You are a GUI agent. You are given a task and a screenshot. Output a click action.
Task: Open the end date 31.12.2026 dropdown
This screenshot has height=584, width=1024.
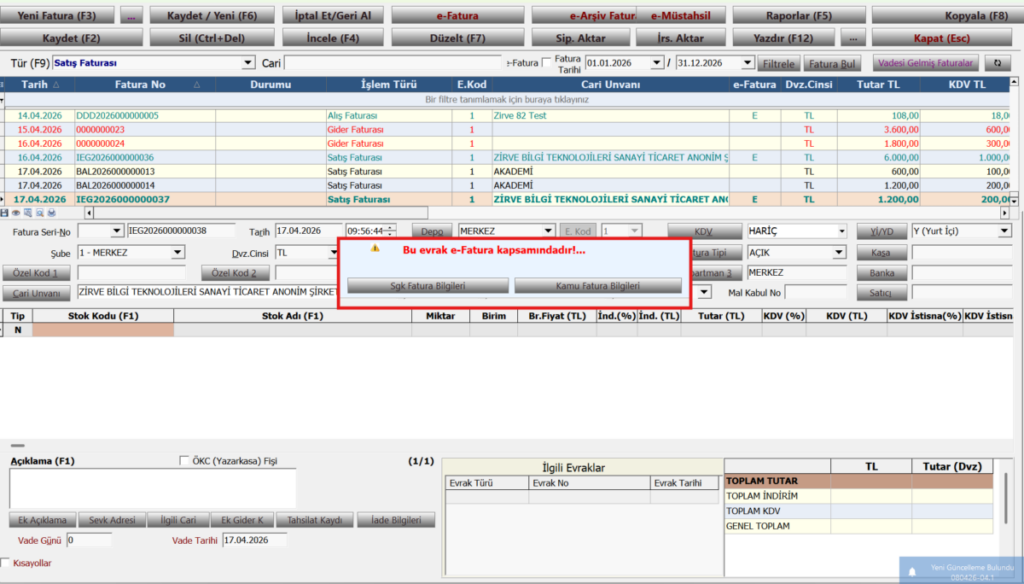(747, 63)
